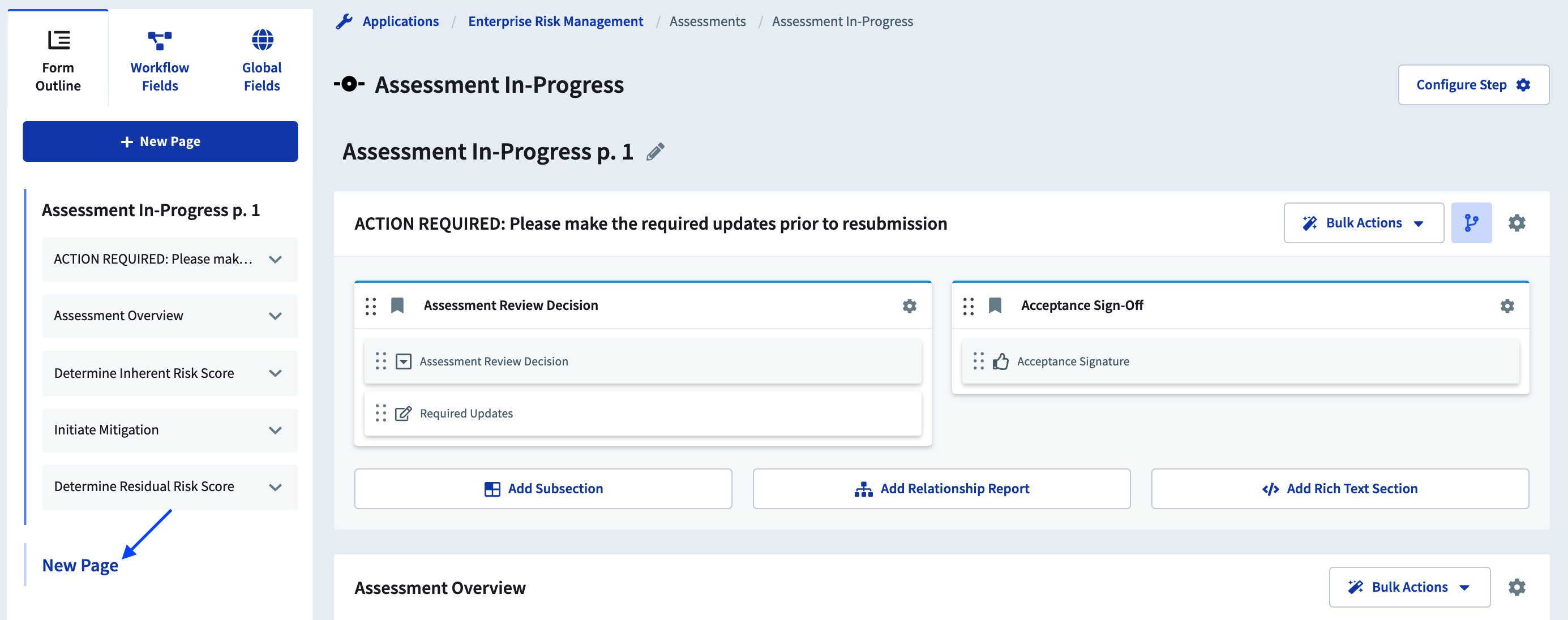
Task: Switch to the Workflow Fields tab
Action: 160,58
